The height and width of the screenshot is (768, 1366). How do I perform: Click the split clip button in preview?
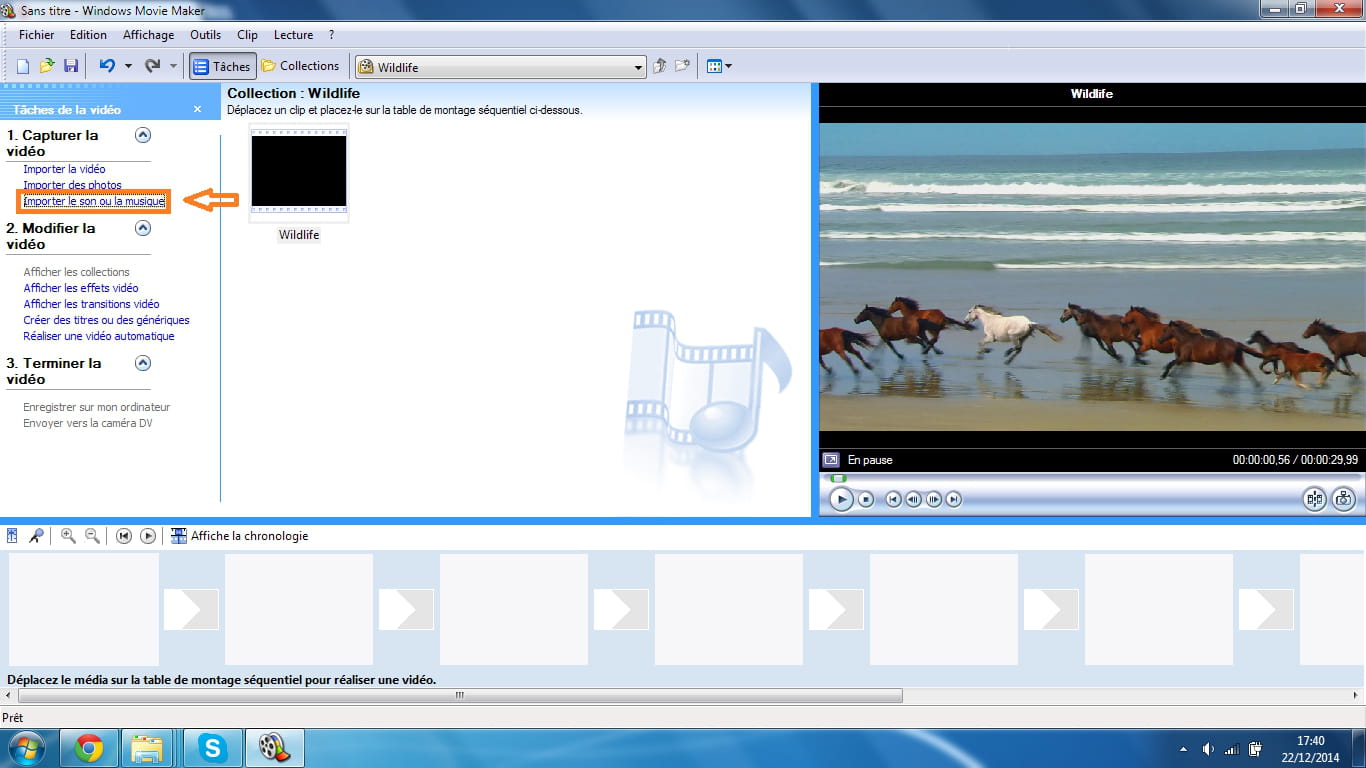tap(1314, 499)
